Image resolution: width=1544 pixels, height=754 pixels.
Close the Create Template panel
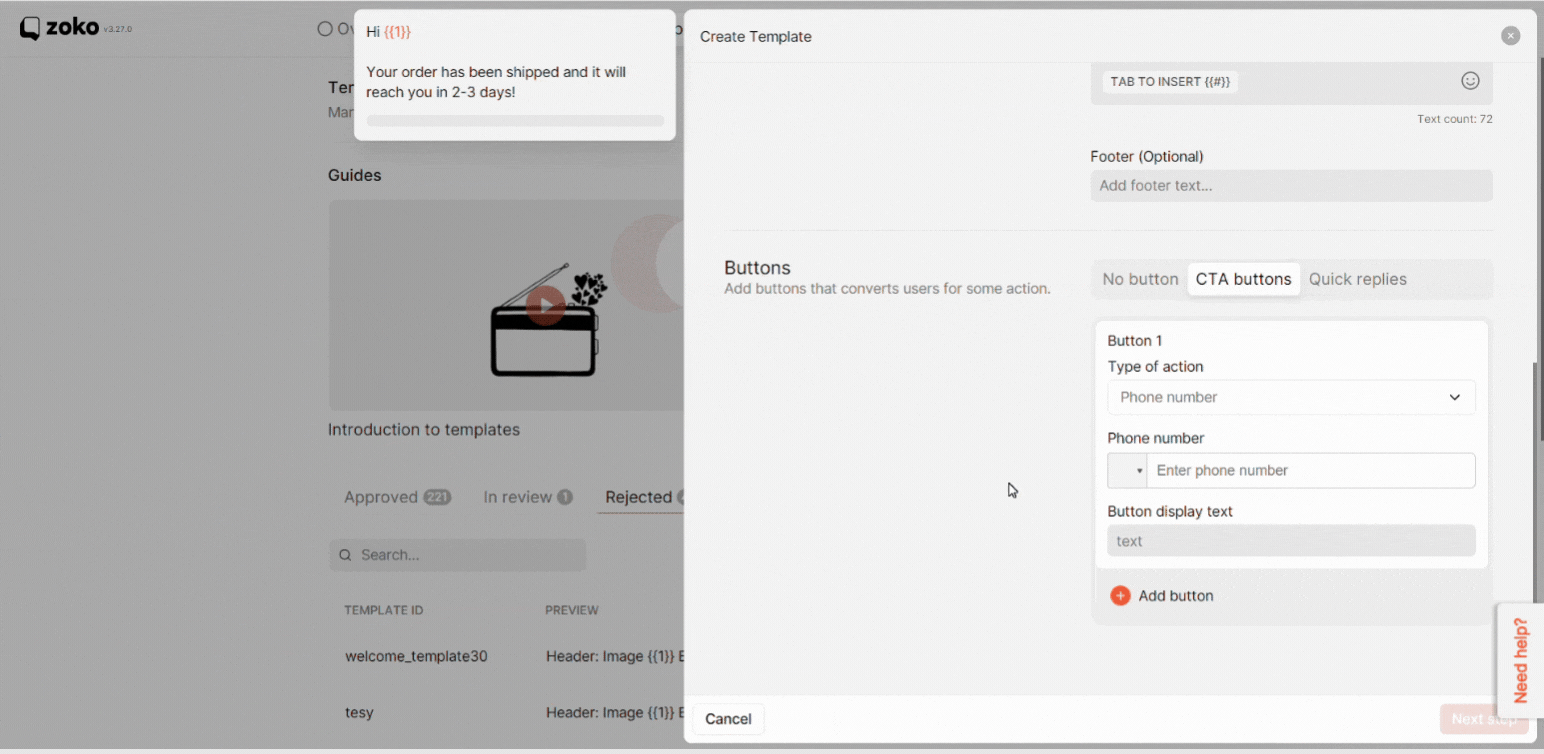click(1510, 36)
